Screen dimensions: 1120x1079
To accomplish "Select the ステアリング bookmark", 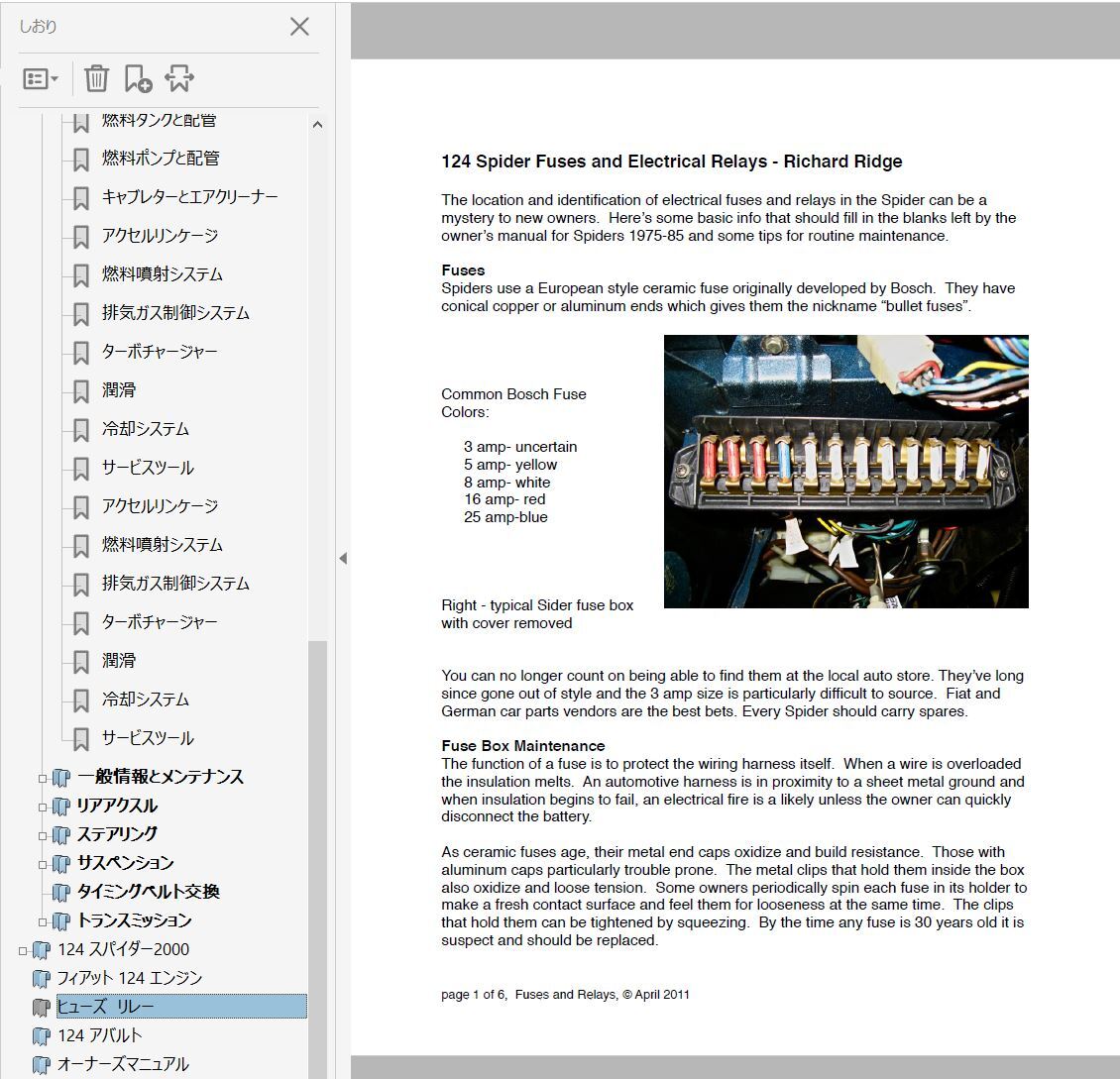I will click(x=116, y=833).
